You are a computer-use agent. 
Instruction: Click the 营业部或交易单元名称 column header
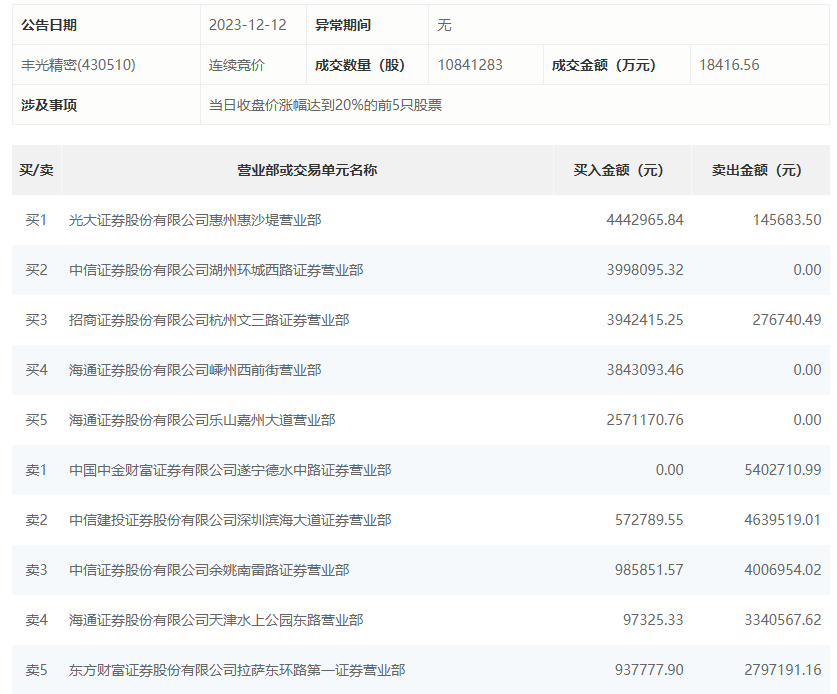tap(307, 170)
